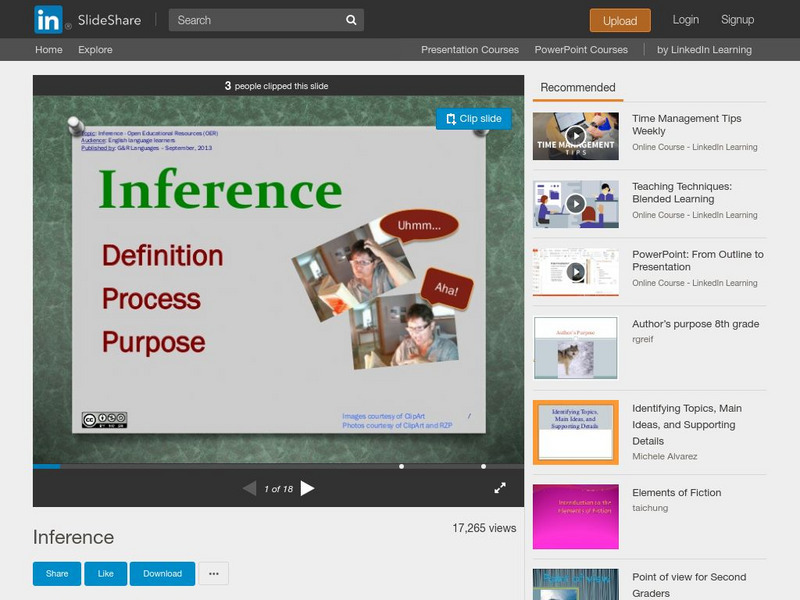
Task: Play the Time Management Tips video thumbnail
Action: point(575,136)
